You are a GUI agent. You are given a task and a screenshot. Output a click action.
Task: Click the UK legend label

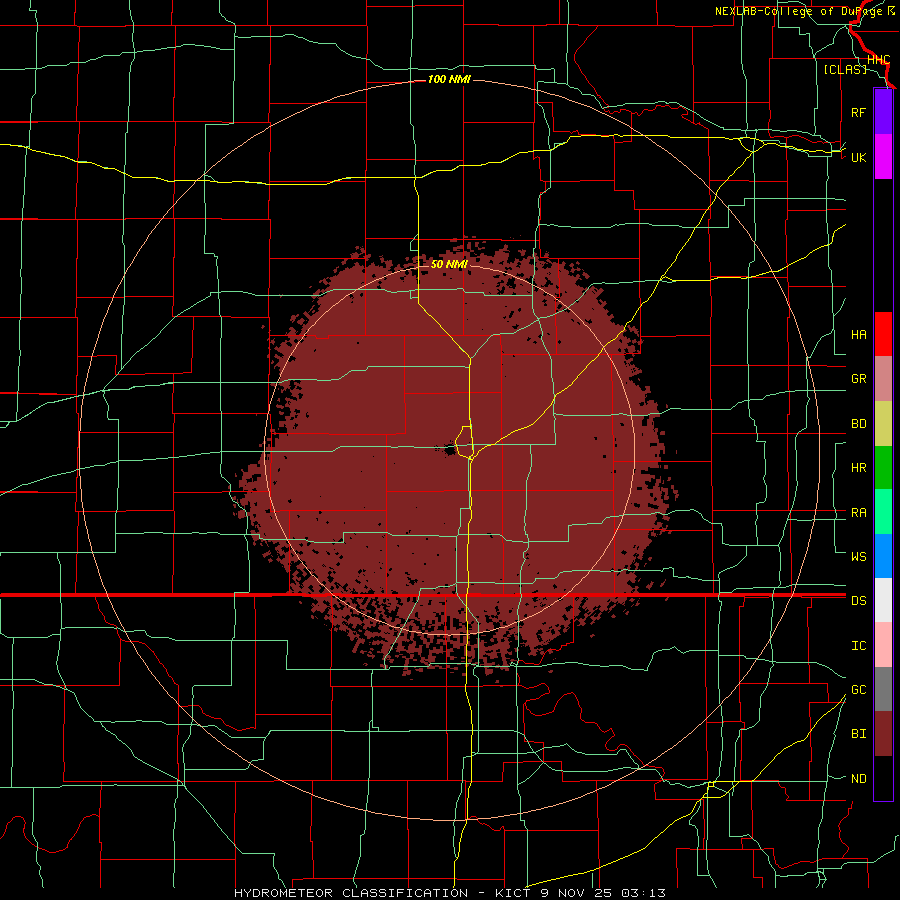pos(858,157)
